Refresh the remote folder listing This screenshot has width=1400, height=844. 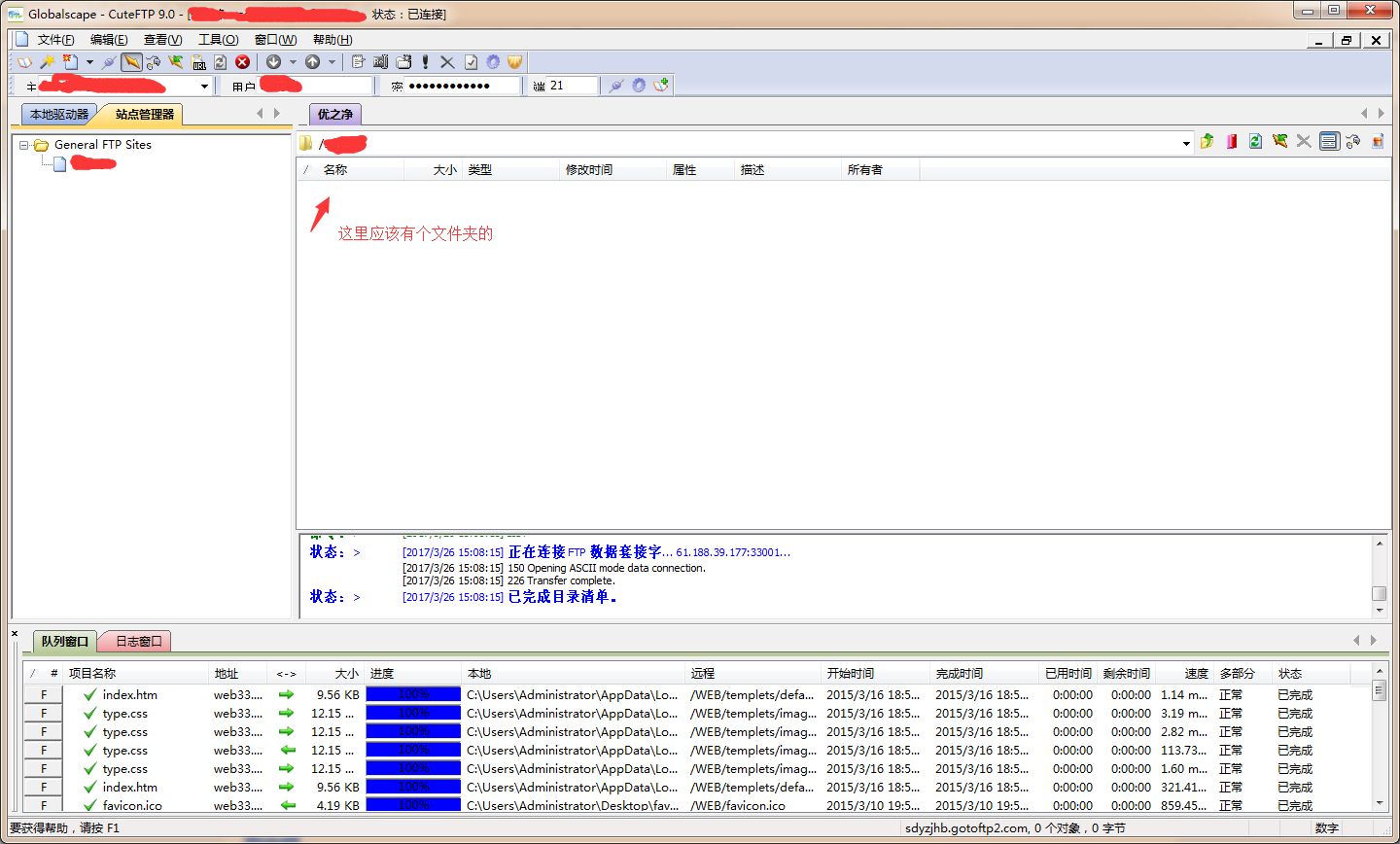[x=1255, y=142]
